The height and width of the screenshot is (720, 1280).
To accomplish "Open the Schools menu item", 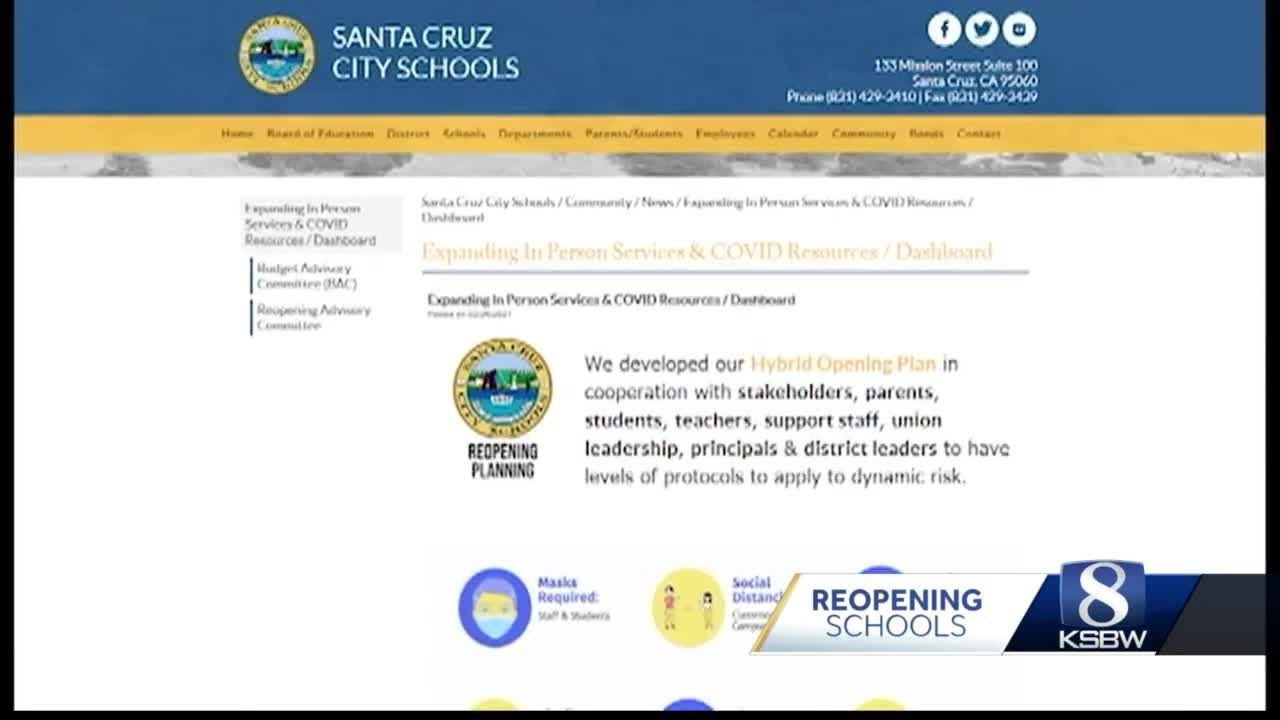I will (464, 133).
